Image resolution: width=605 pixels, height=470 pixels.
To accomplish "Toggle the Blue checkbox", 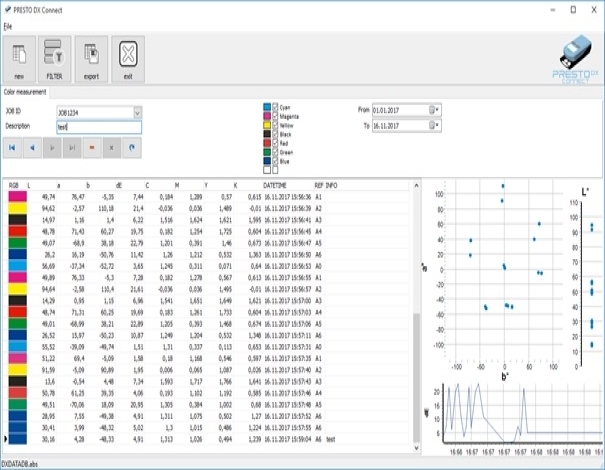I will point(275,161).
